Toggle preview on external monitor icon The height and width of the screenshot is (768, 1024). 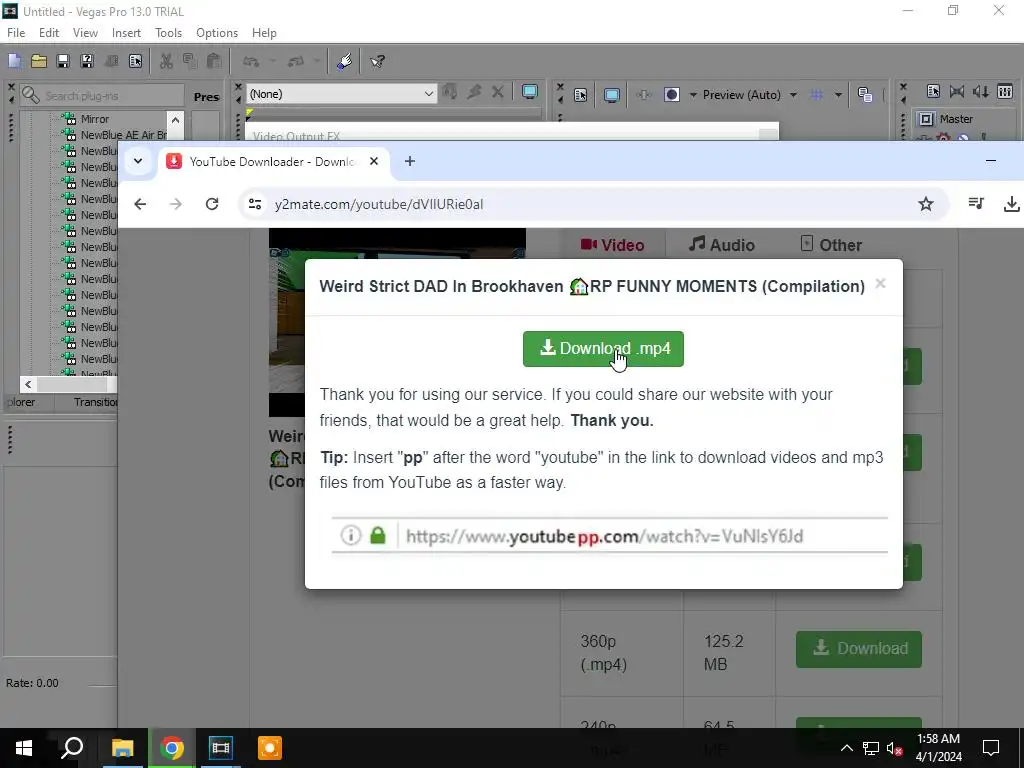[611, 95]
